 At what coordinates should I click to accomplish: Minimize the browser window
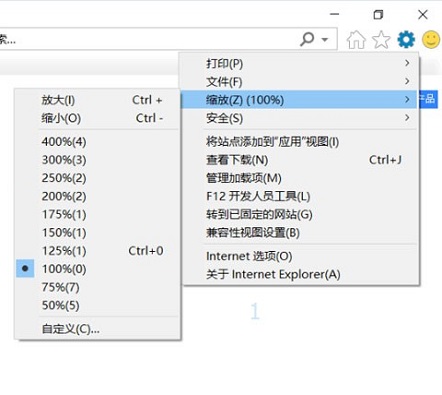pos(334,14)
